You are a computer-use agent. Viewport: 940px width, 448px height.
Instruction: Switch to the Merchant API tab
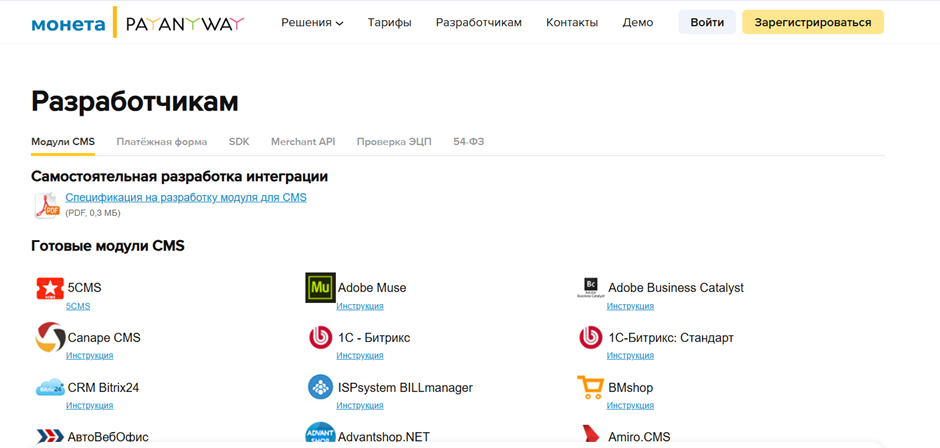[303, 142]
